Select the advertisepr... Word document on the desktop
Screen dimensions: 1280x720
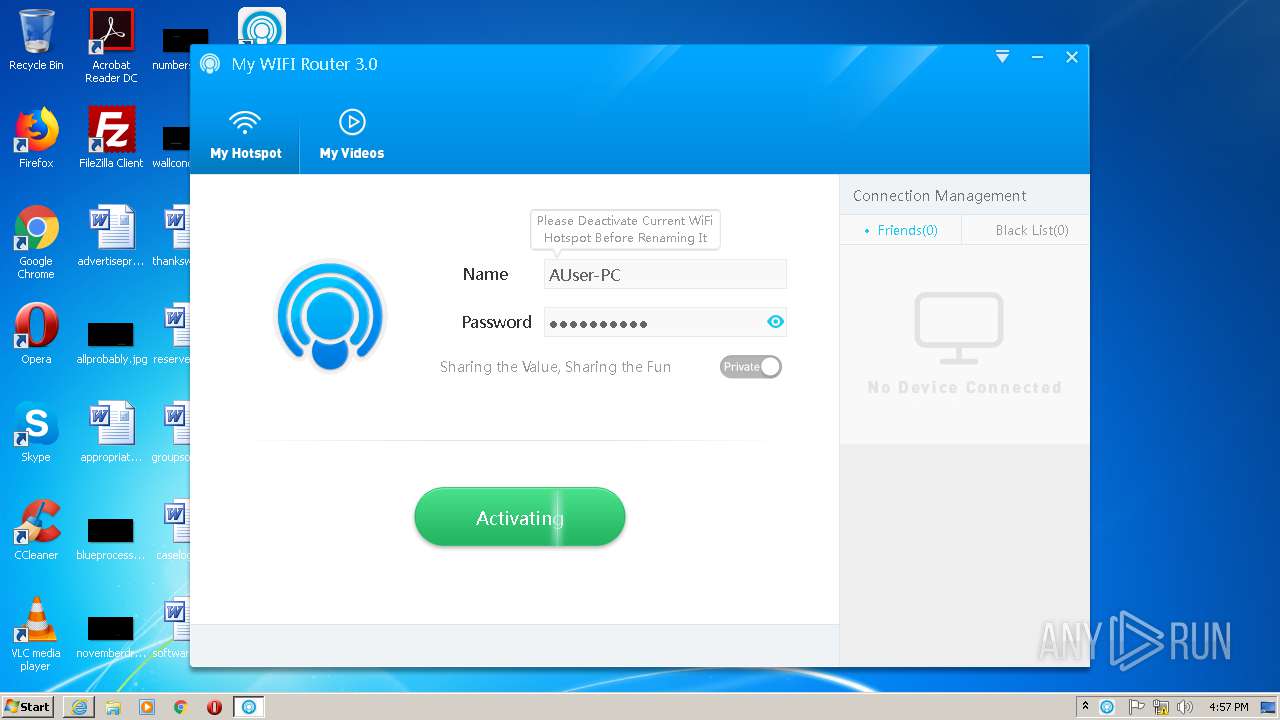[x=111, y=236]
